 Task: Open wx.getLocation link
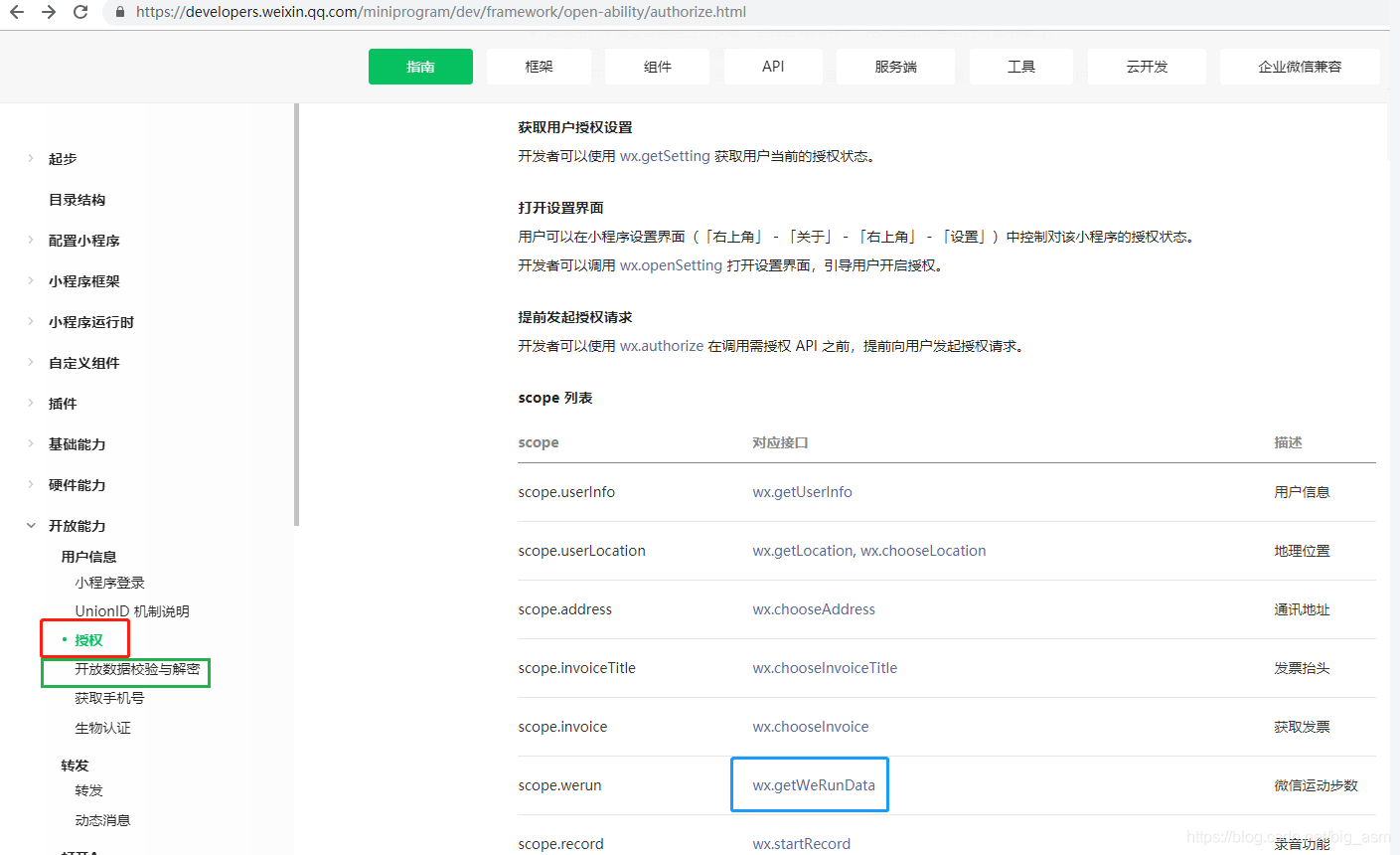point(803,551)
